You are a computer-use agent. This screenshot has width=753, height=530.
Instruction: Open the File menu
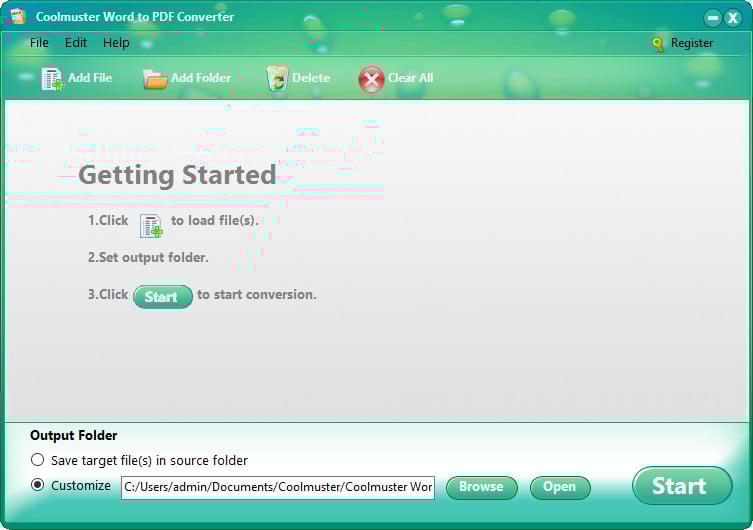click(x=39, y=43)
